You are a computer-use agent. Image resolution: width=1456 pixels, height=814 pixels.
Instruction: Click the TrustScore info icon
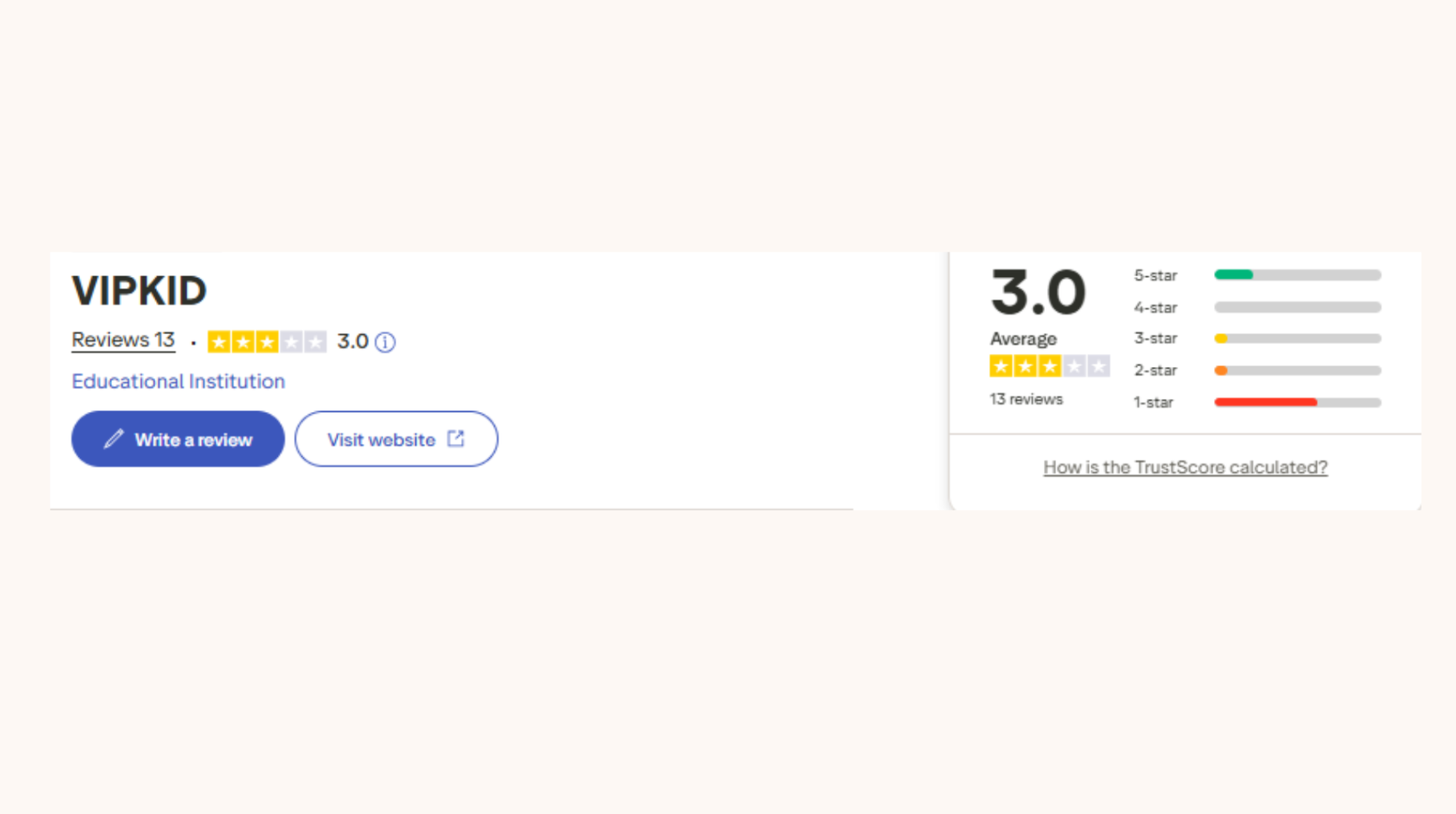click(x=385, y=342)
